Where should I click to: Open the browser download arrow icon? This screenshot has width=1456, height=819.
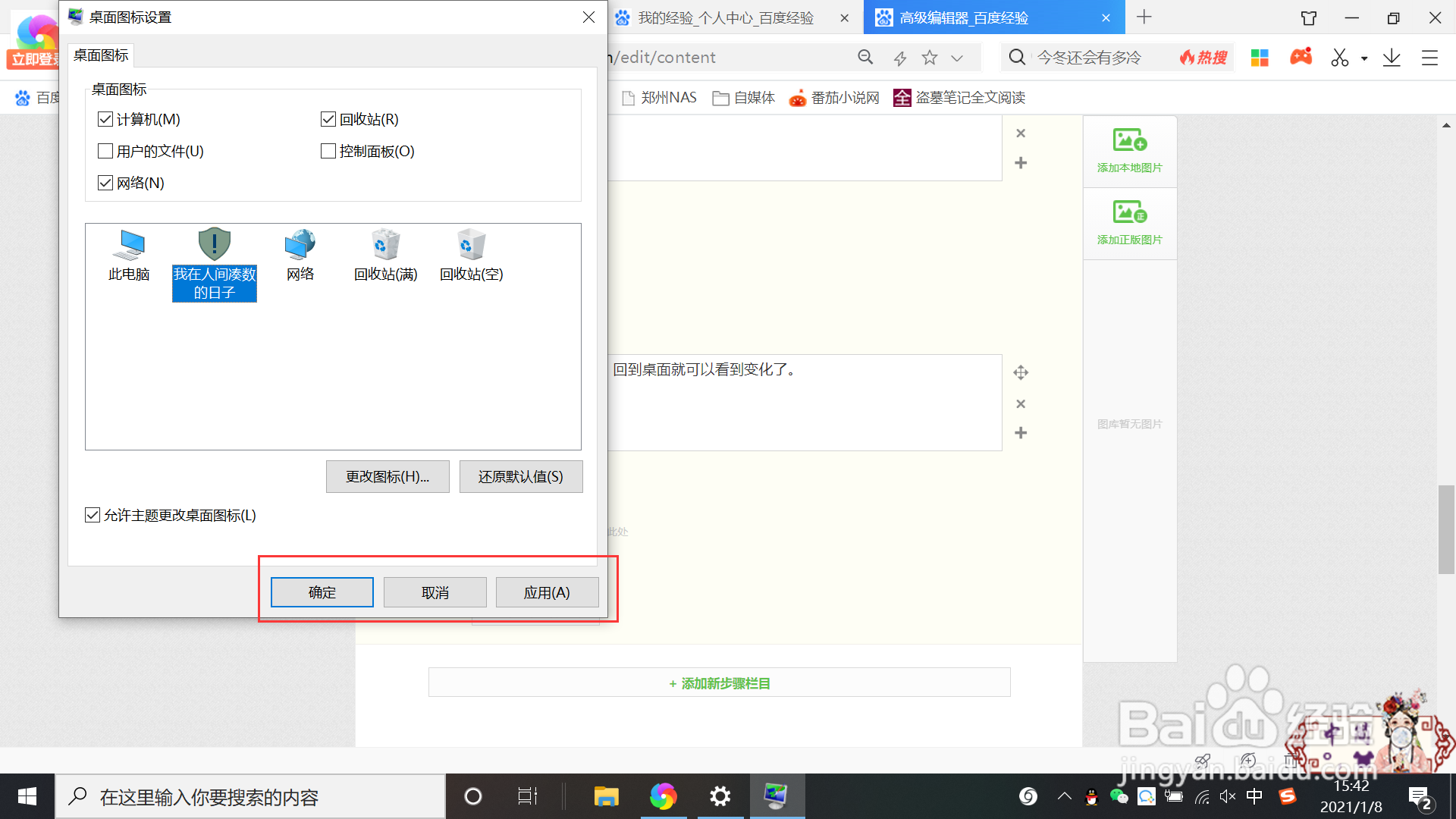(x=1392, y=58)
